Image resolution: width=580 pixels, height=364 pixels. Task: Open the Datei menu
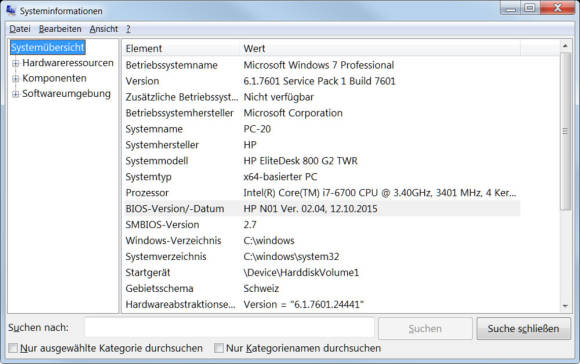[20, 29]
